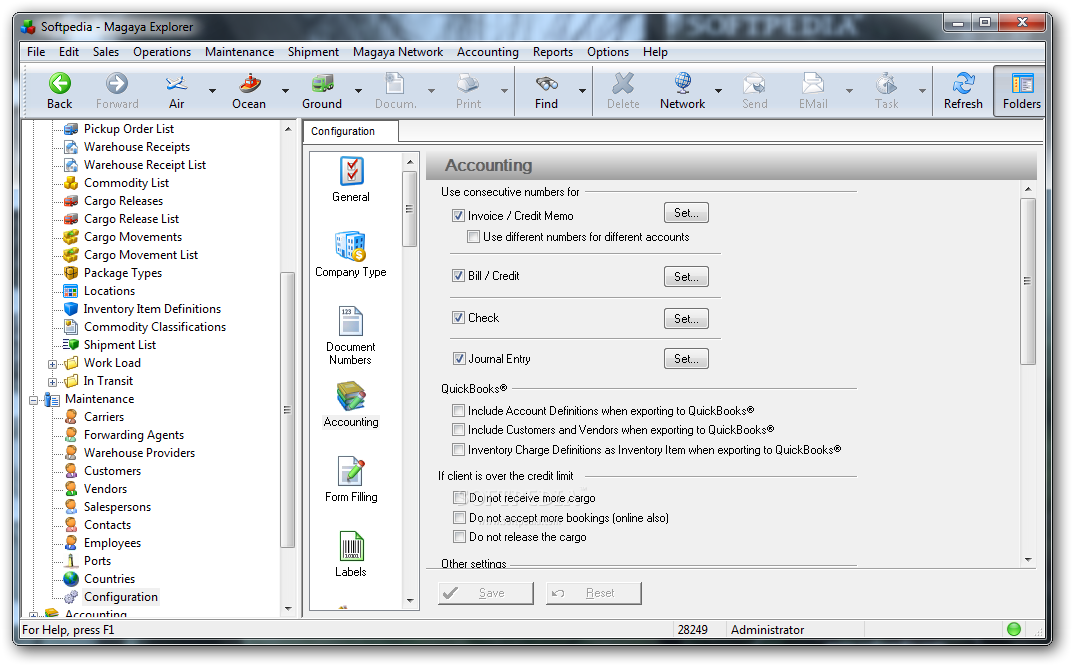Image resolution: width=1073 pixels, height=666 pixels.
Task: Open the Ocean shipments toolbar icon
Action: [249, 84]
